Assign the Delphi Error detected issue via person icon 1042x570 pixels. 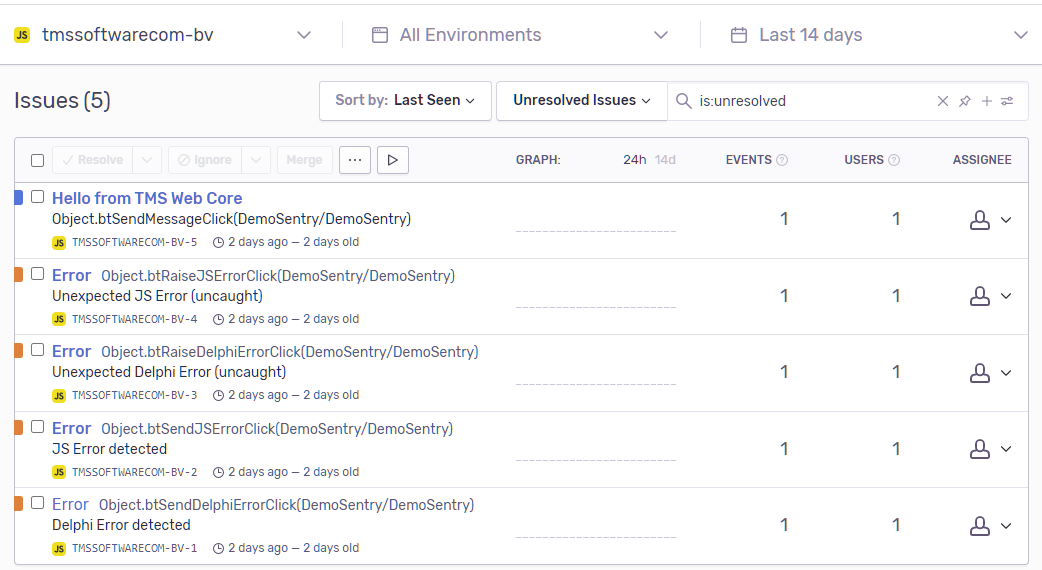(x=980, y=525)
